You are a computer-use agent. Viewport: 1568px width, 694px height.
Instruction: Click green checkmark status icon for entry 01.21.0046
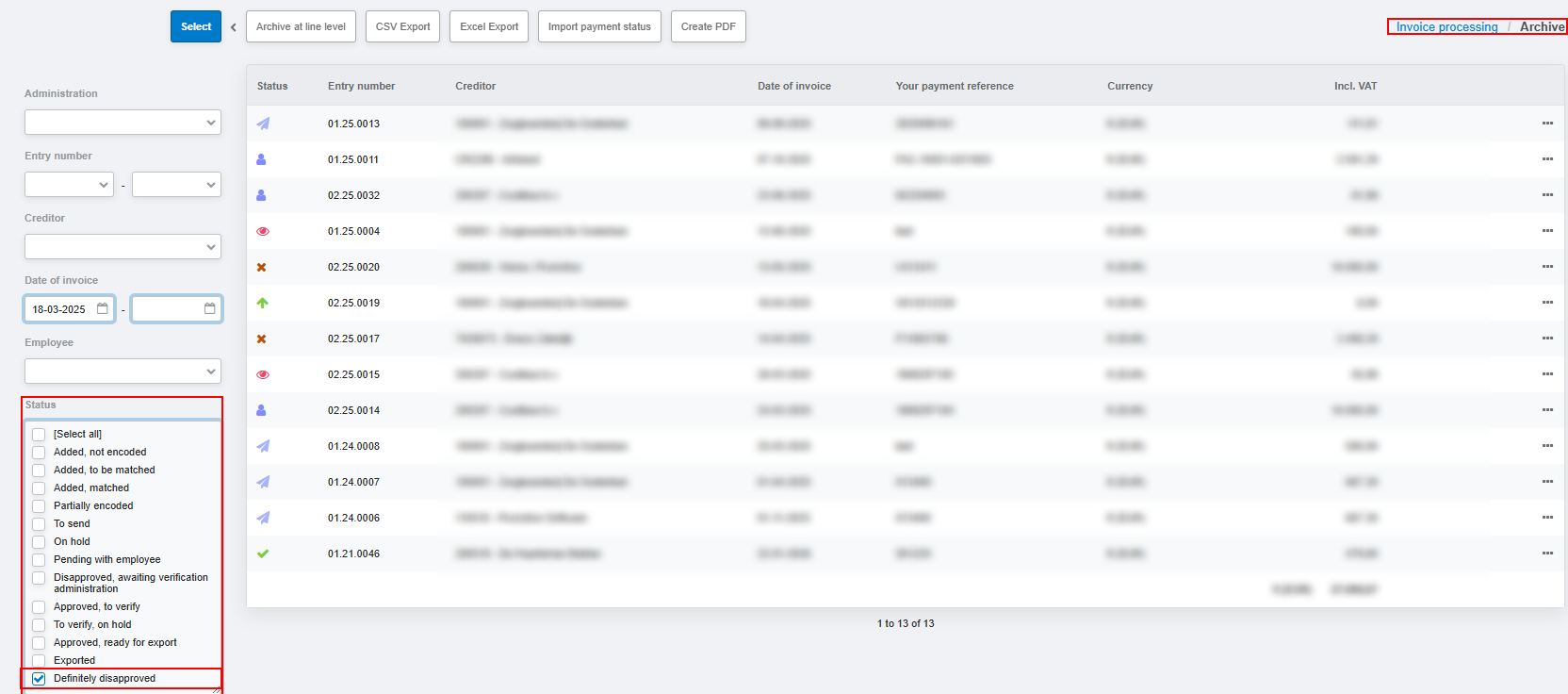263,554
